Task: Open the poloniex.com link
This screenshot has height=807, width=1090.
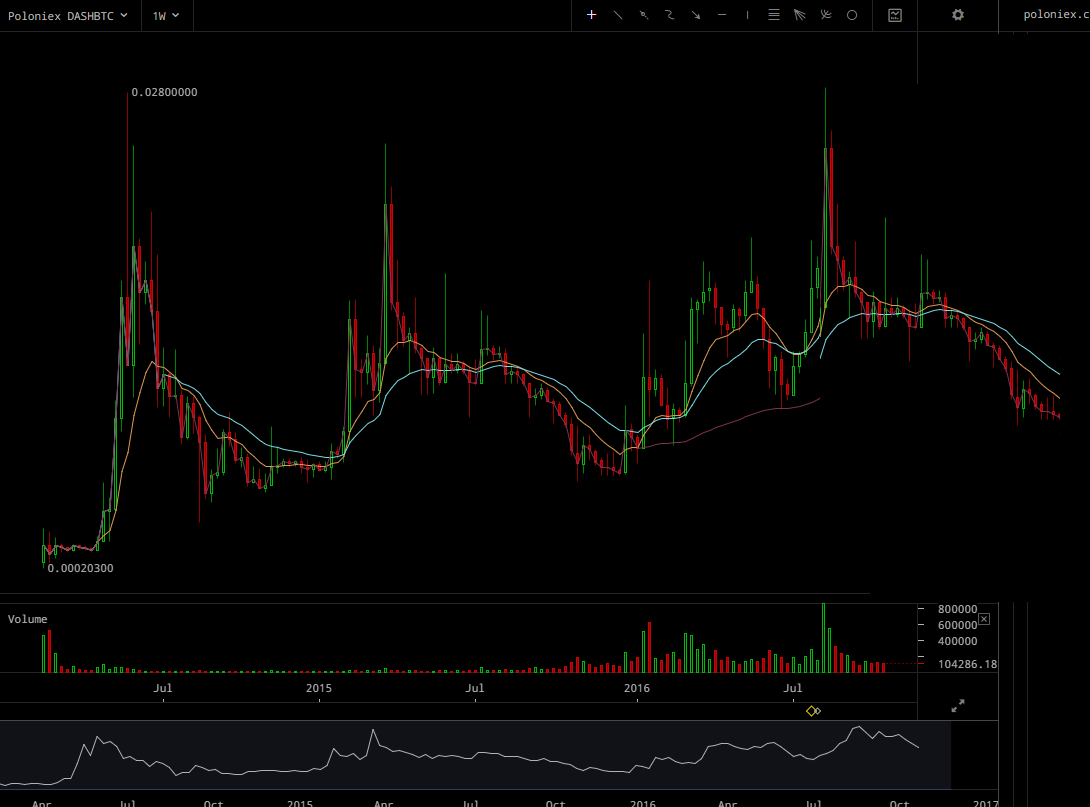Action: [x=1056, y=15]
